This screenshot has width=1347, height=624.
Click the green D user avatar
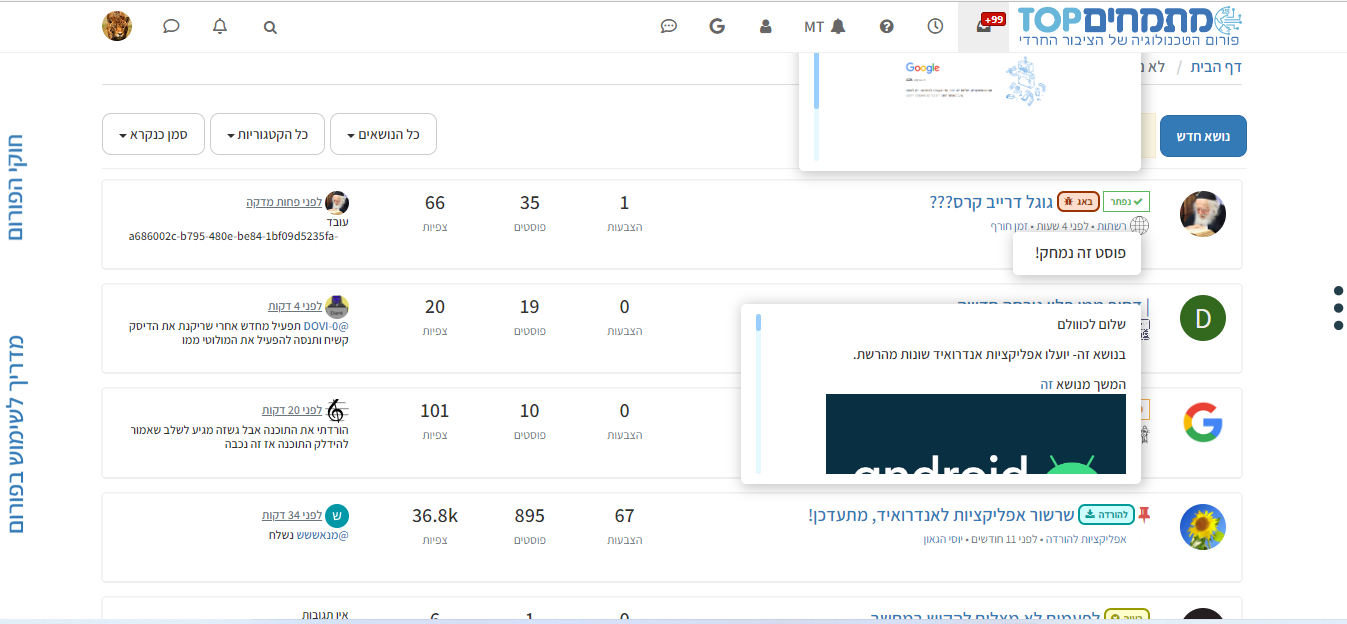point(1203,318)
